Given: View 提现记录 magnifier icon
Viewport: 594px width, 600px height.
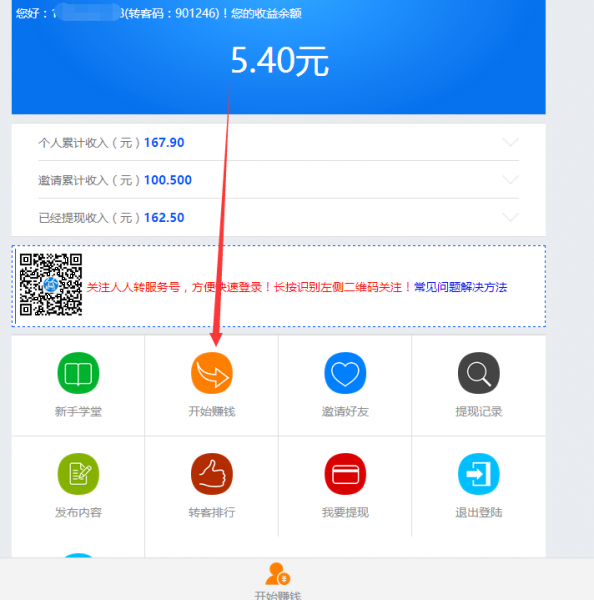Looking at the screenshot, I should coord(478,373).
